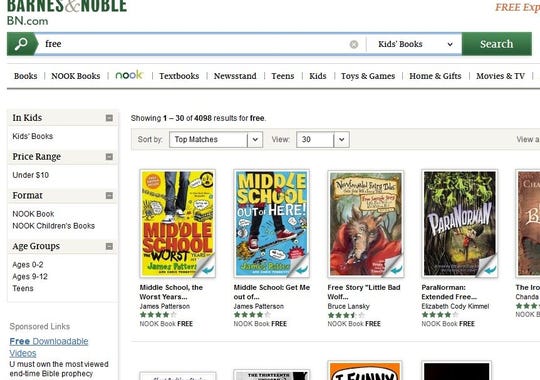Click the green Search button
This screenshot has height=380, width=540.
coord(497,44)
